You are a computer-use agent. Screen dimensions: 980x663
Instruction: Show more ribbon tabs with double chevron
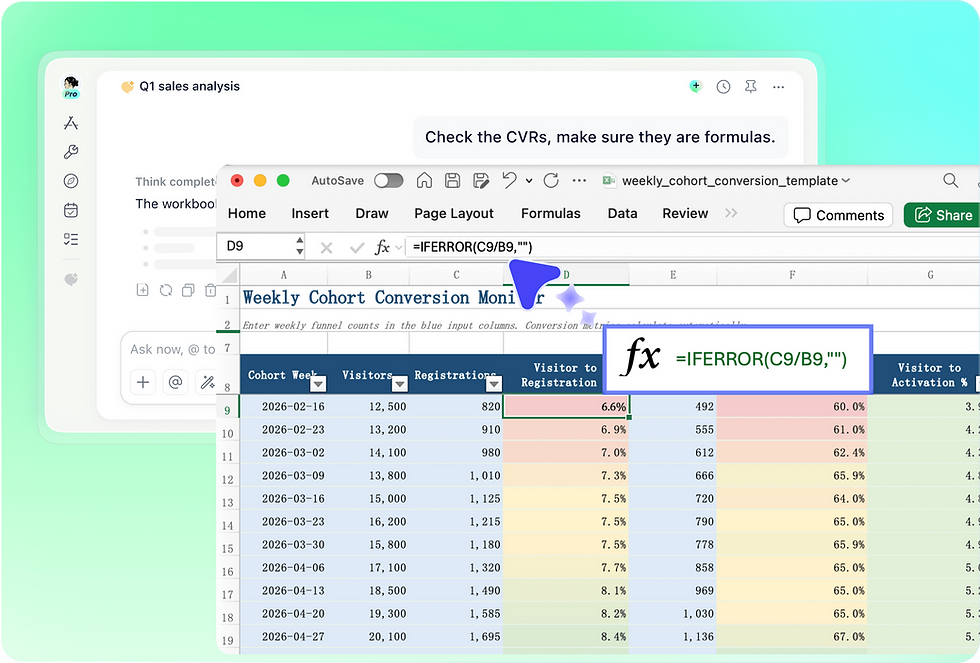[x=731, y=213]
